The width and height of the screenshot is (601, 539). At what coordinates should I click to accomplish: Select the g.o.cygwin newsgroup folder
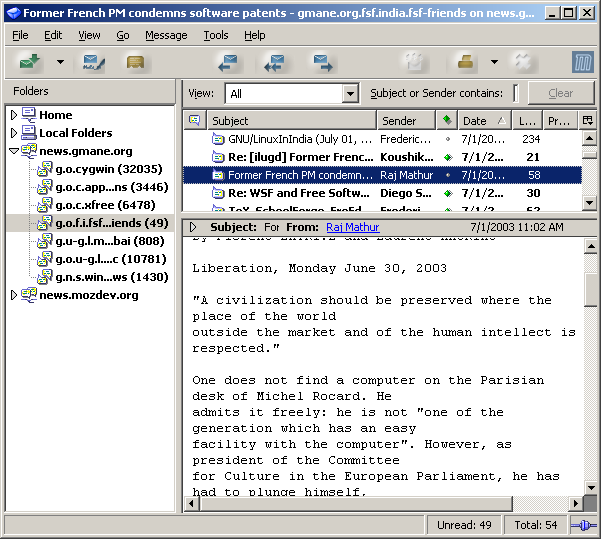point(98,169)
